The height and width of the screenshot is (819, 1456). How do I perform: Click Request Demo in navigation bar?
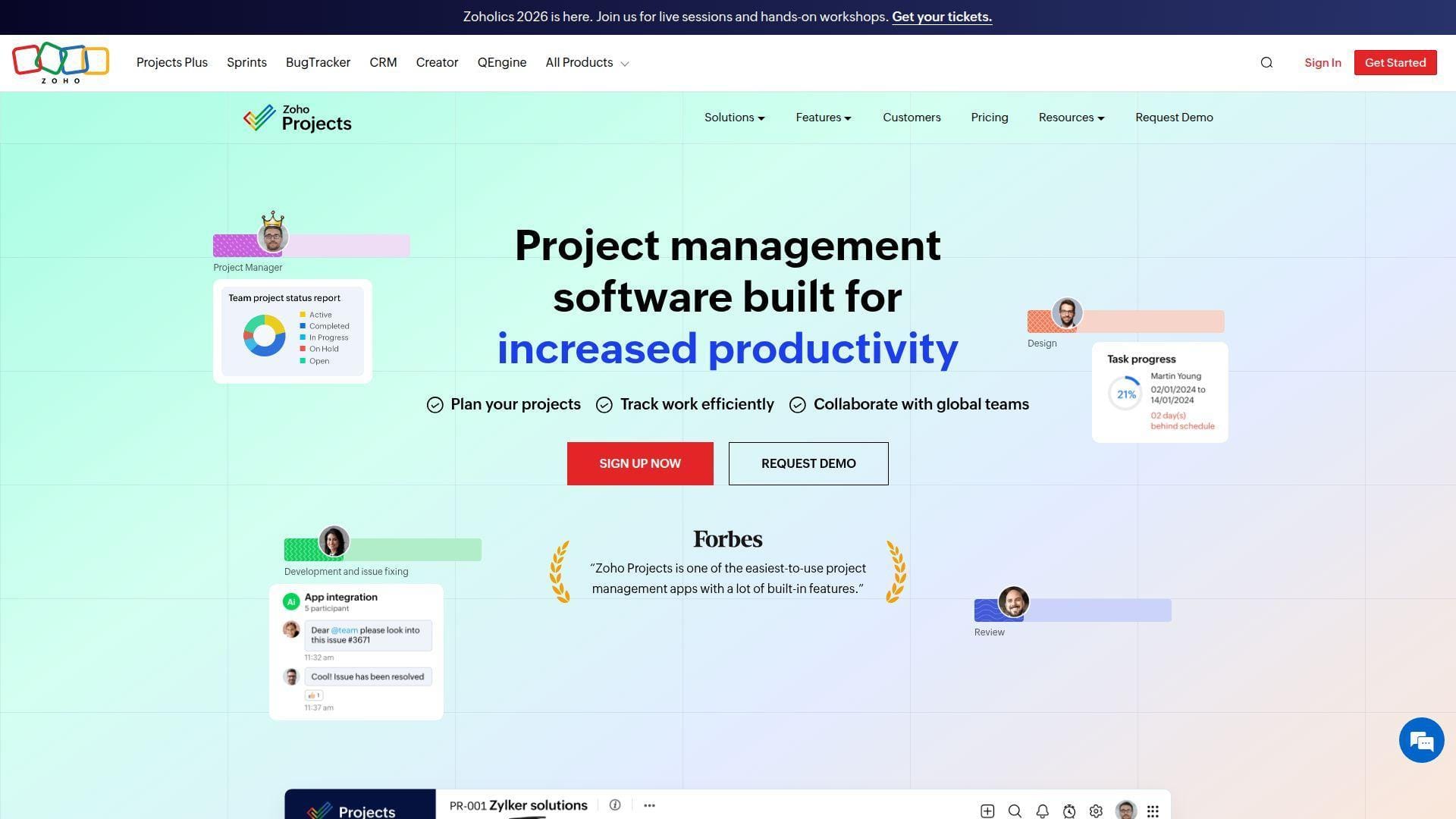pyautogui.click(x=1174, y=118)
